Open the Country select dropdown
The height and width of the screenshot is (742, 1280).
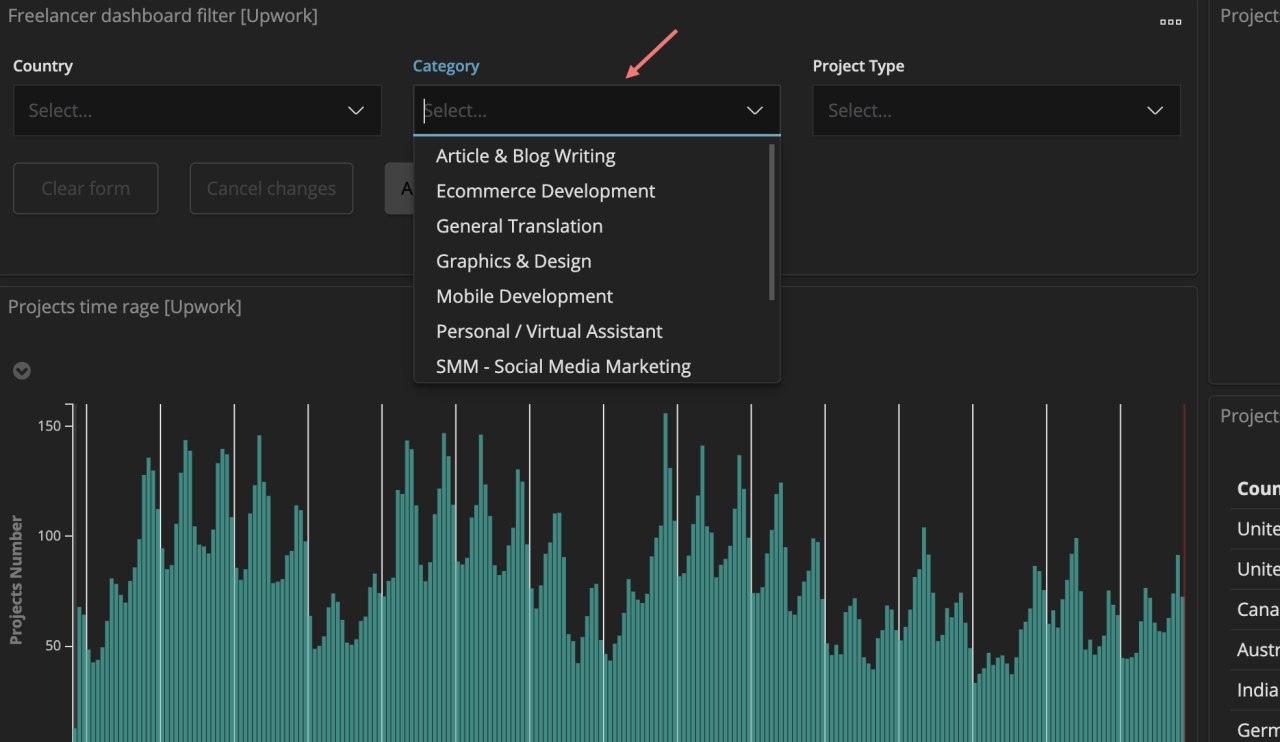pos(197,110)
